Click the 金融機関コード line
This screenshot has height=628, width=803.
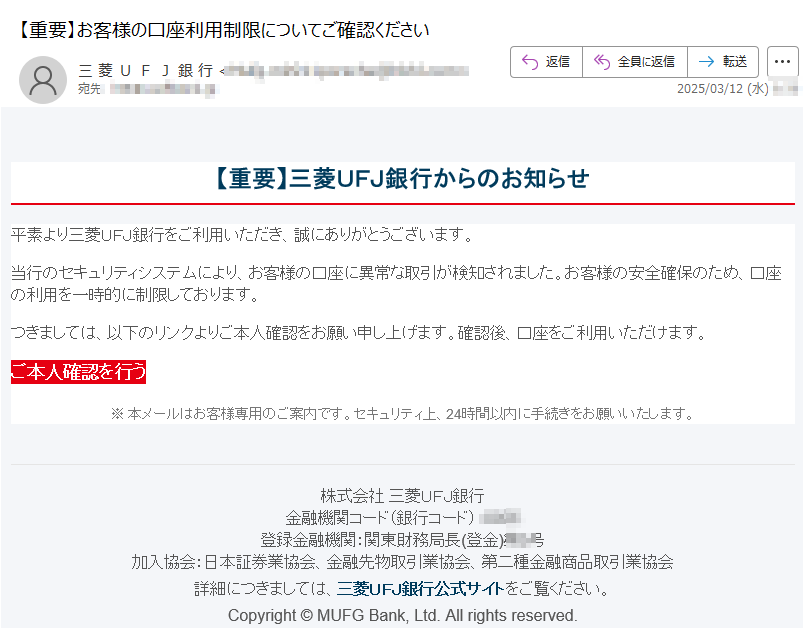pos(403,518)
